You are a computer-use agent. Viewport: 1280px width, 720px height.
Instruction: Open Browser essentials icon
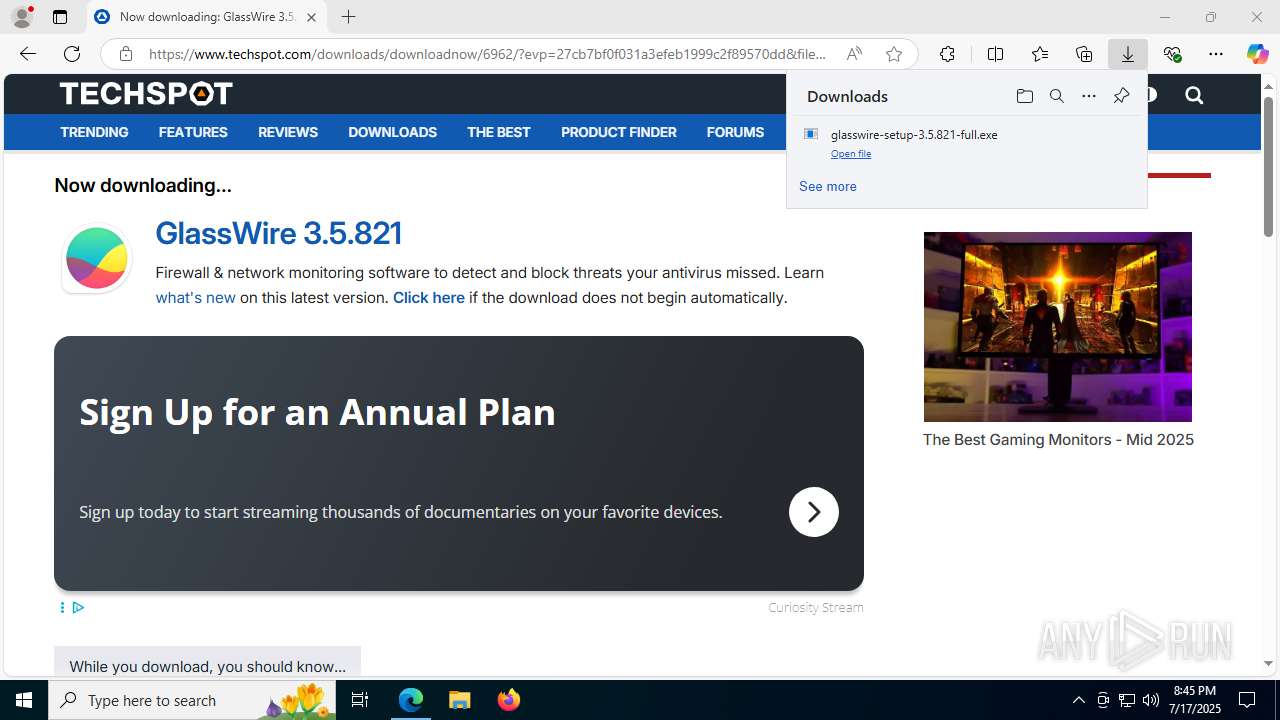pos(1172,54)
